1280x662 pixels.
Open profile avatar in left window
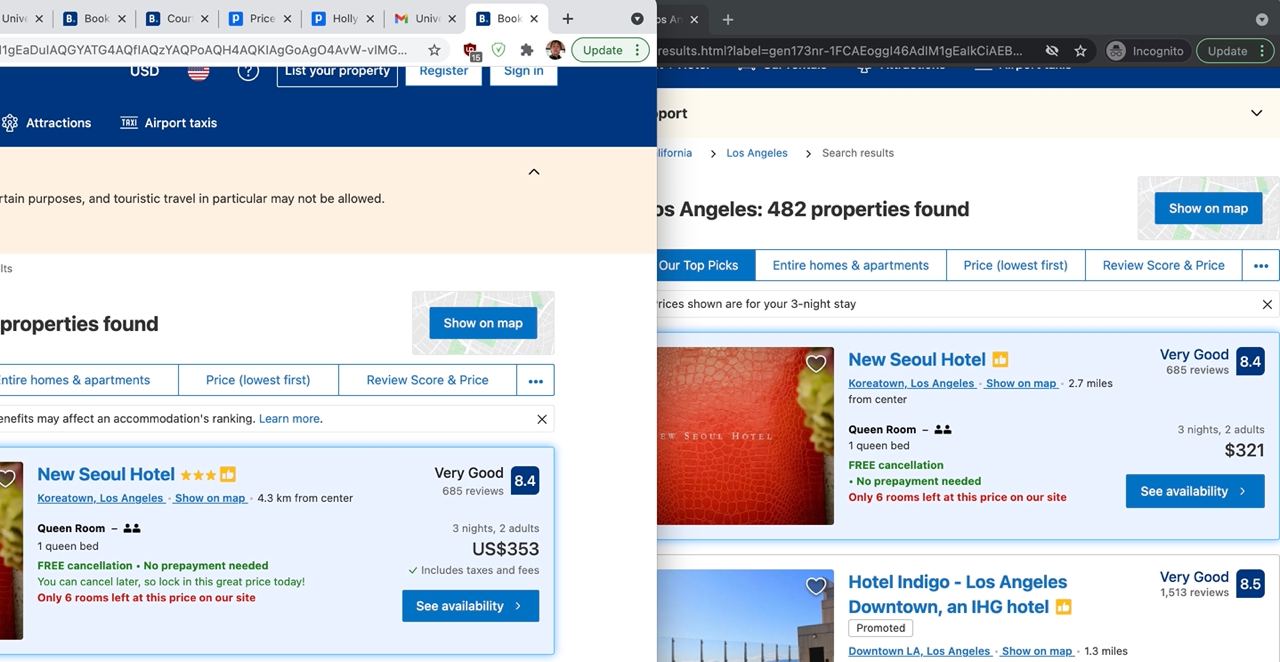[556, 50]
